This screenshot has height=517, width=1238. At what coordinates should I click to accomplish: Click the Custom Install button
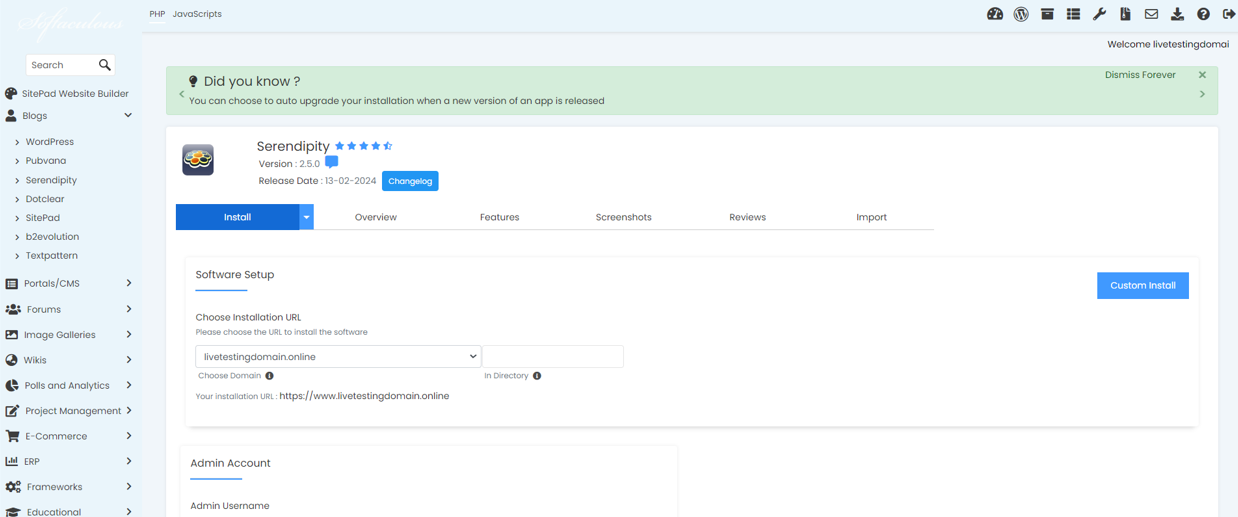point(1142,286)
